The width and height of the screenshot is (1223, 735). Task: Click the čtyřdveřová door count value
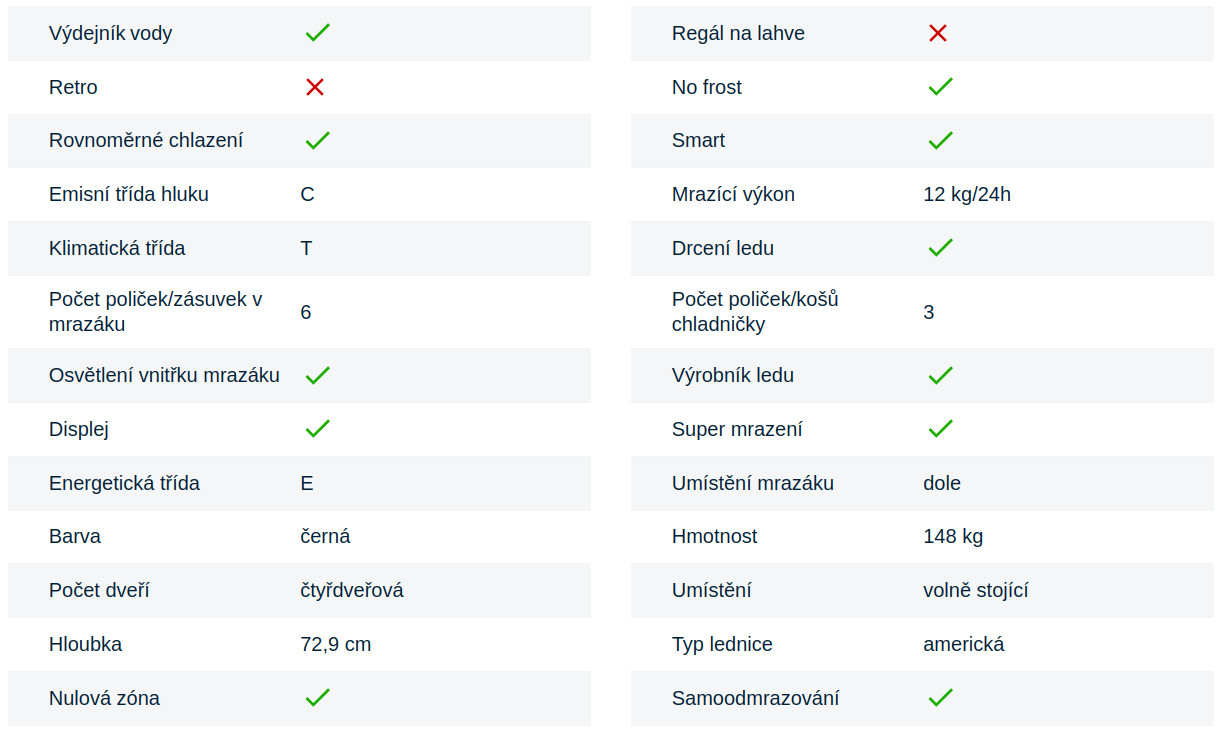pyautogui.click(x=351, y=590)
